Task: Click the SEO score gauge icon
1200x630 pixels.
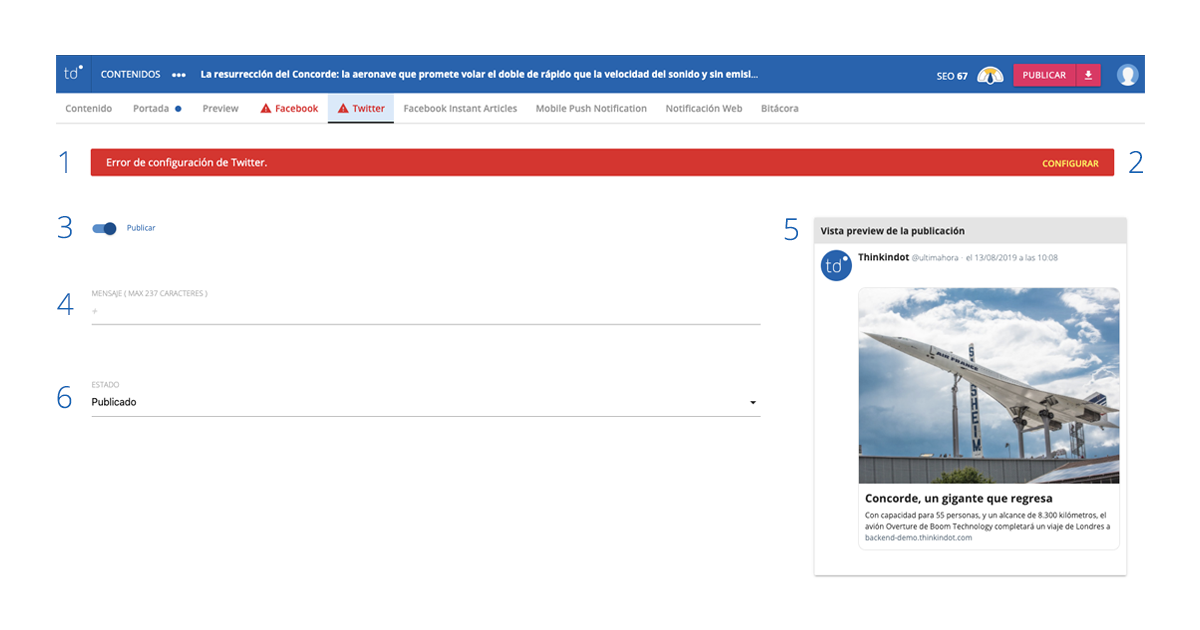Action: 990,75
